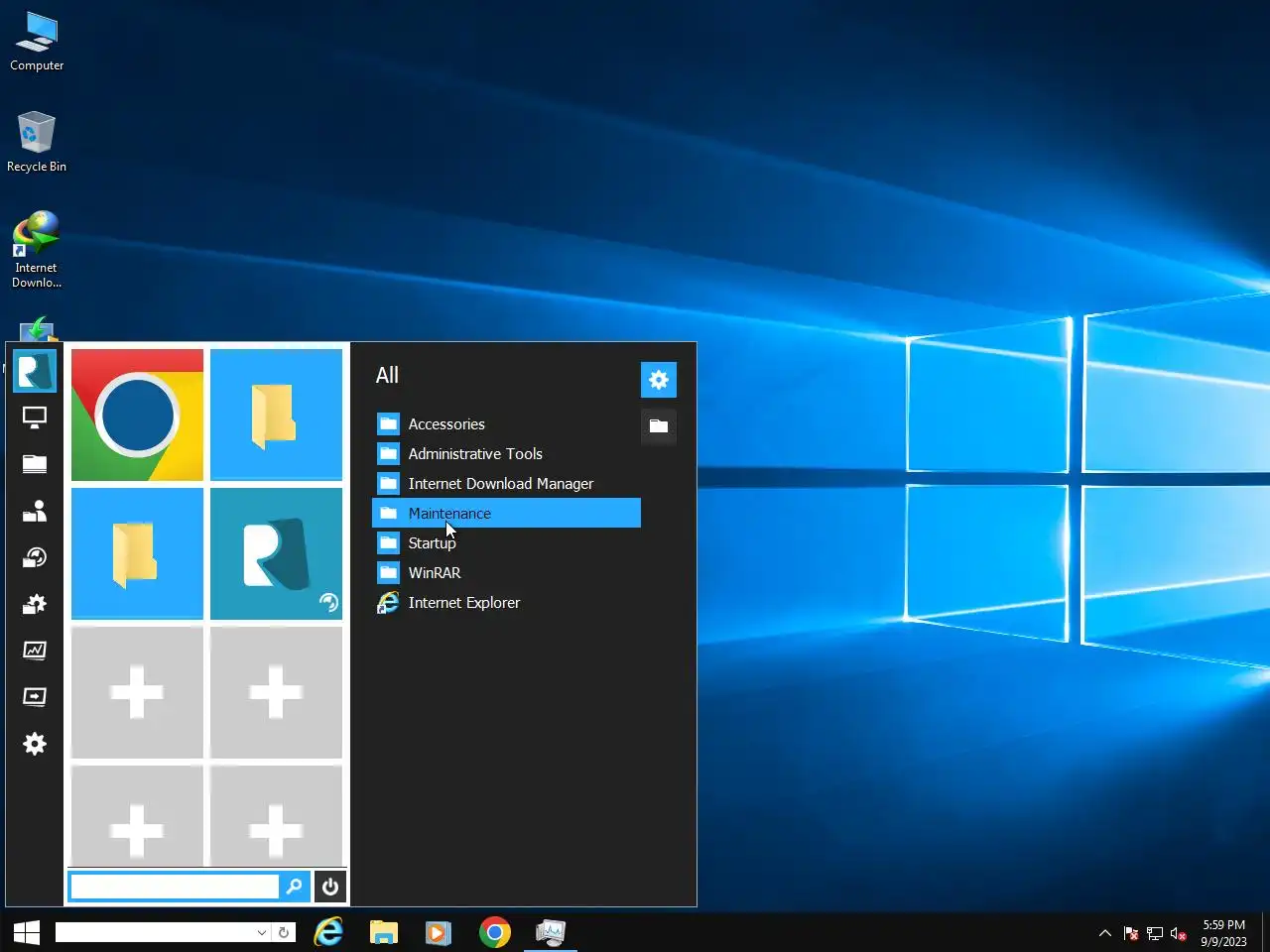Click the All heading text
This screenshot has width=1270, height=952.
pos(387,376)
